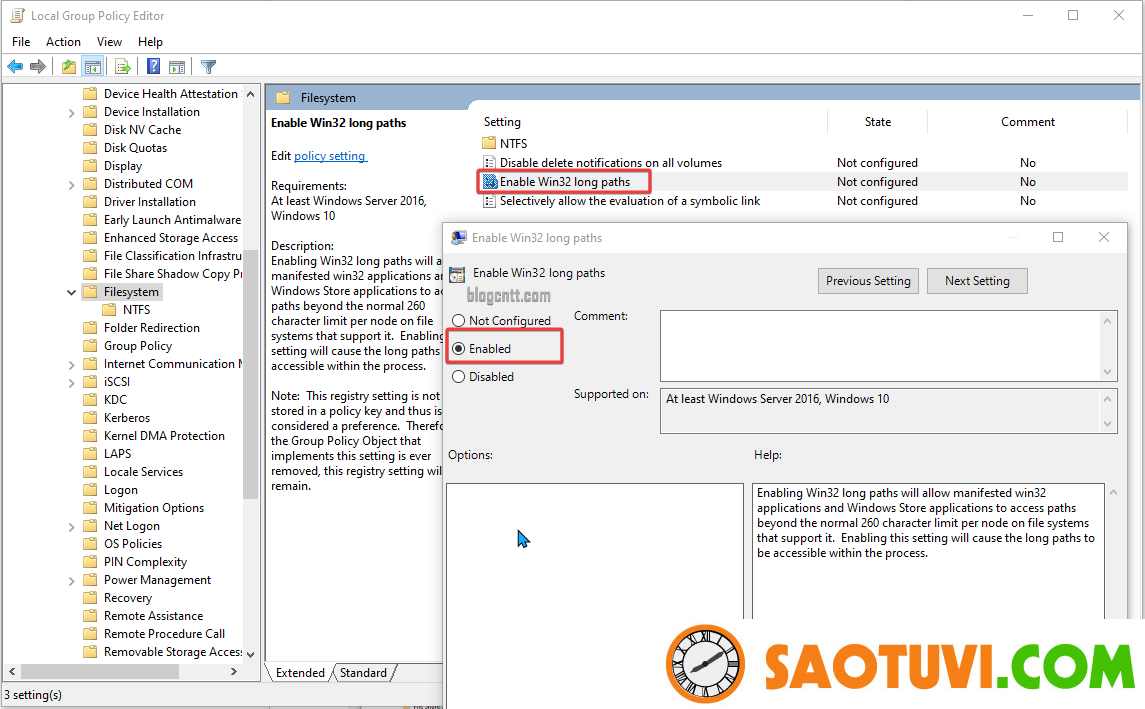Click the Help text scrollbar up arrow
The width and height of the screenshot is (1145, 709).
click(x=1113, y=493)
